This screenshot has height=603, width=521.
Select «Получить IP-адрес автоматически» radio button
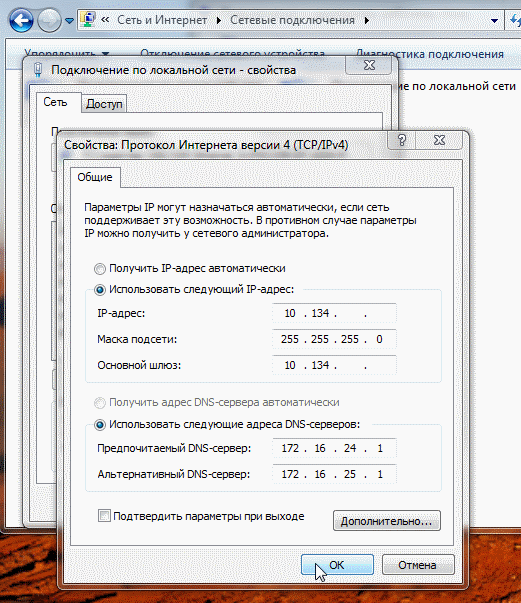[100, 268]
